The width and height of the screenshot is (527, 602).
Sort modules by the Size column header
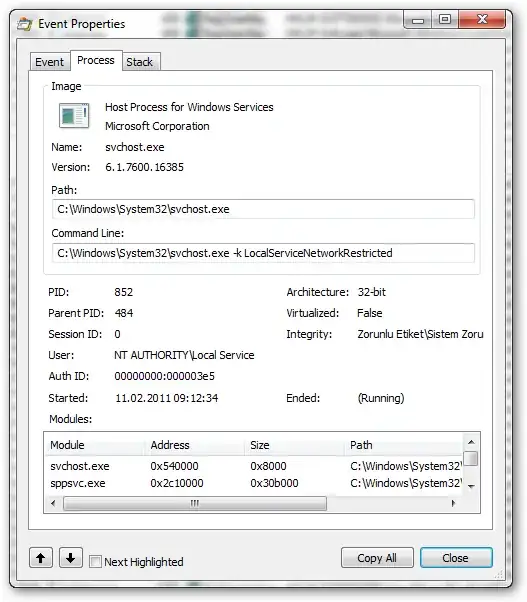tap(294, 445)
